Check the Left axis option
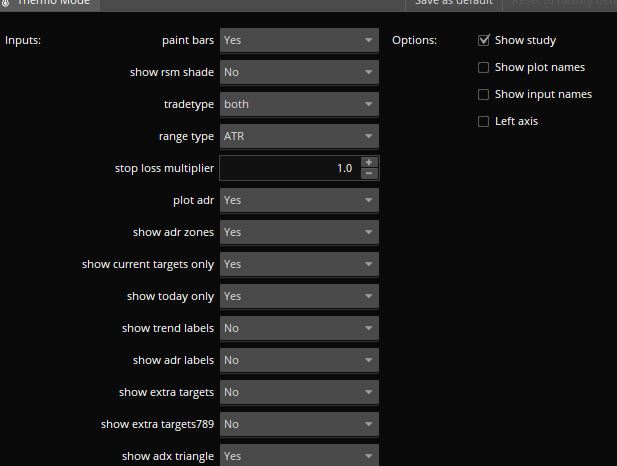The image size is (617, 466). [484, 121]
